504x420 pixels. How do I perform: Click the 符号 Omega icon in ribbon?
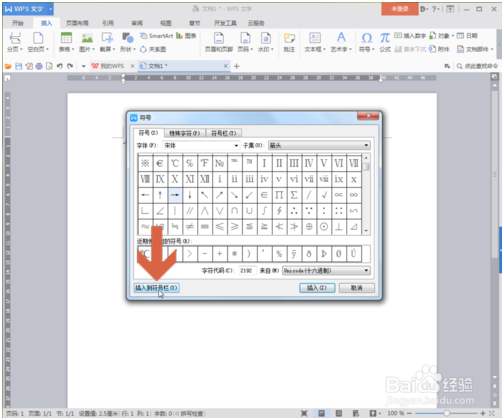[x=367, y=38]
